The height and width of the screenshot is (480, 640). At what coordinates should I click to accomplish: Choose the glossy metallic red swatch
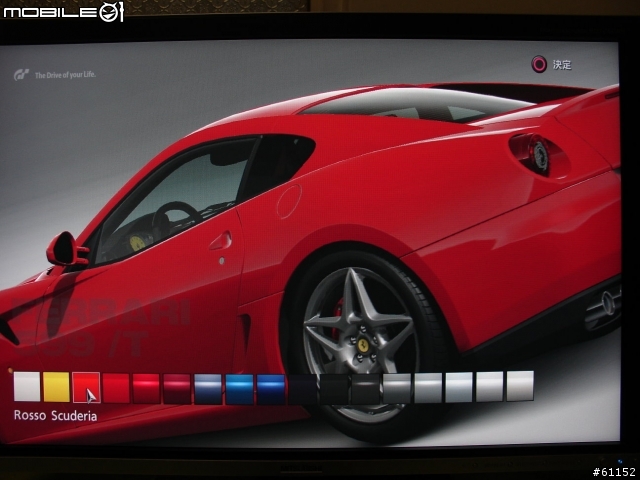pyautogui.click(x=146, y=389)
